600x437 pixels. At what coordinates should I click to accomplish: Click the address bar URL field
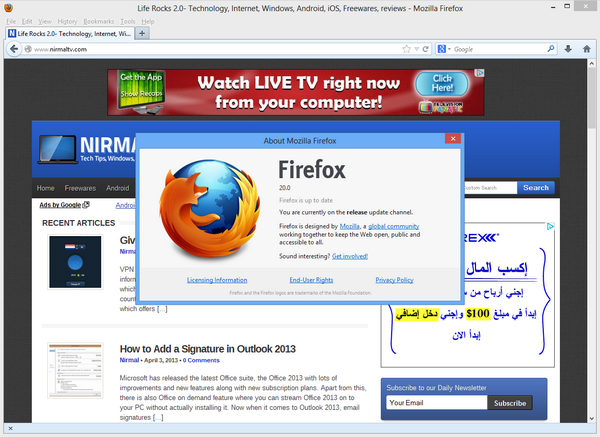pyautogui.click(x=216, y=49)
